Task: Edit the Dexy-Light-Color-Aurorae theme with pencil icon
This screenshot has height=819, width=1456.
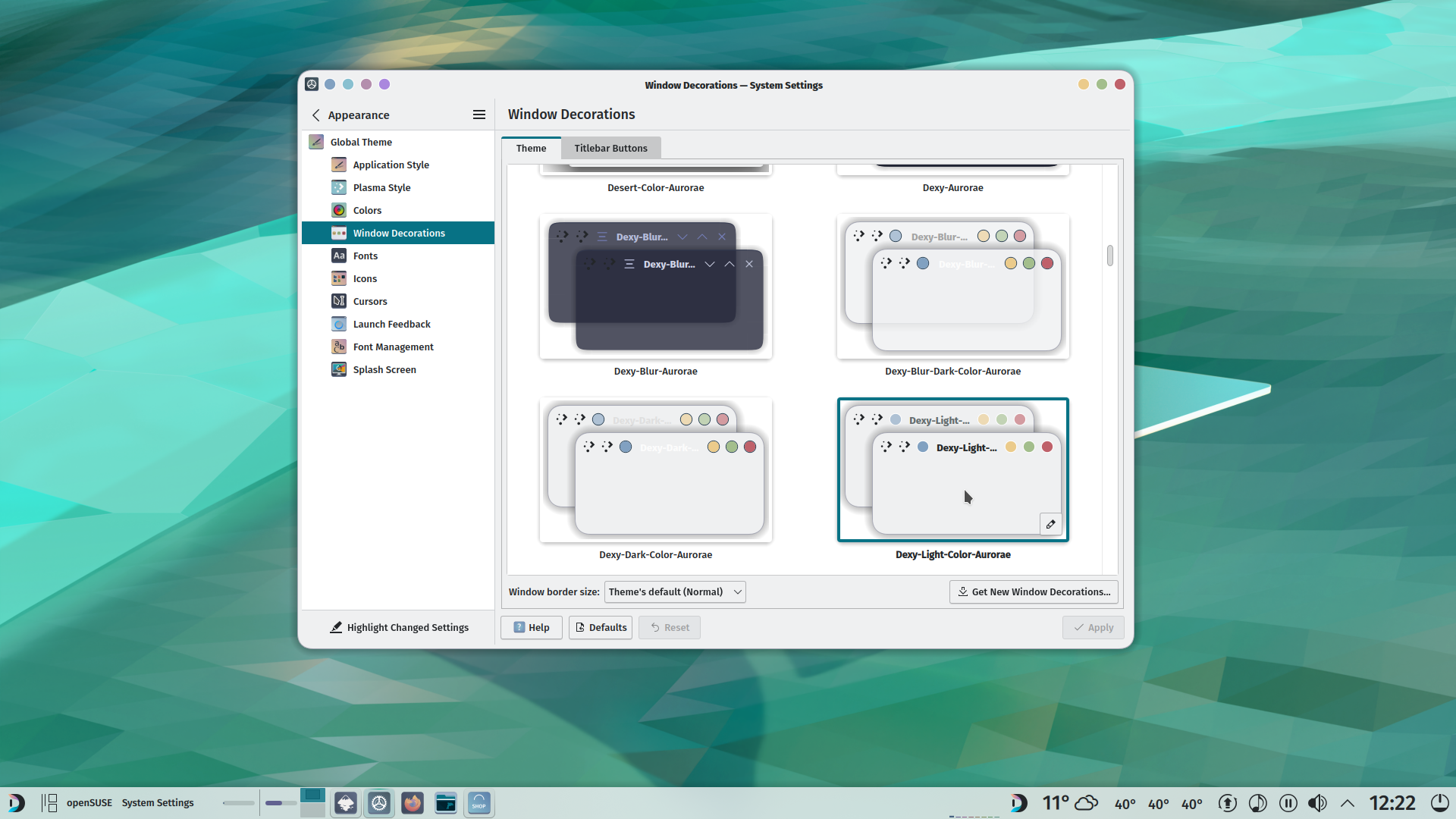Action: pyautogui.click(x=1050, y=524)
